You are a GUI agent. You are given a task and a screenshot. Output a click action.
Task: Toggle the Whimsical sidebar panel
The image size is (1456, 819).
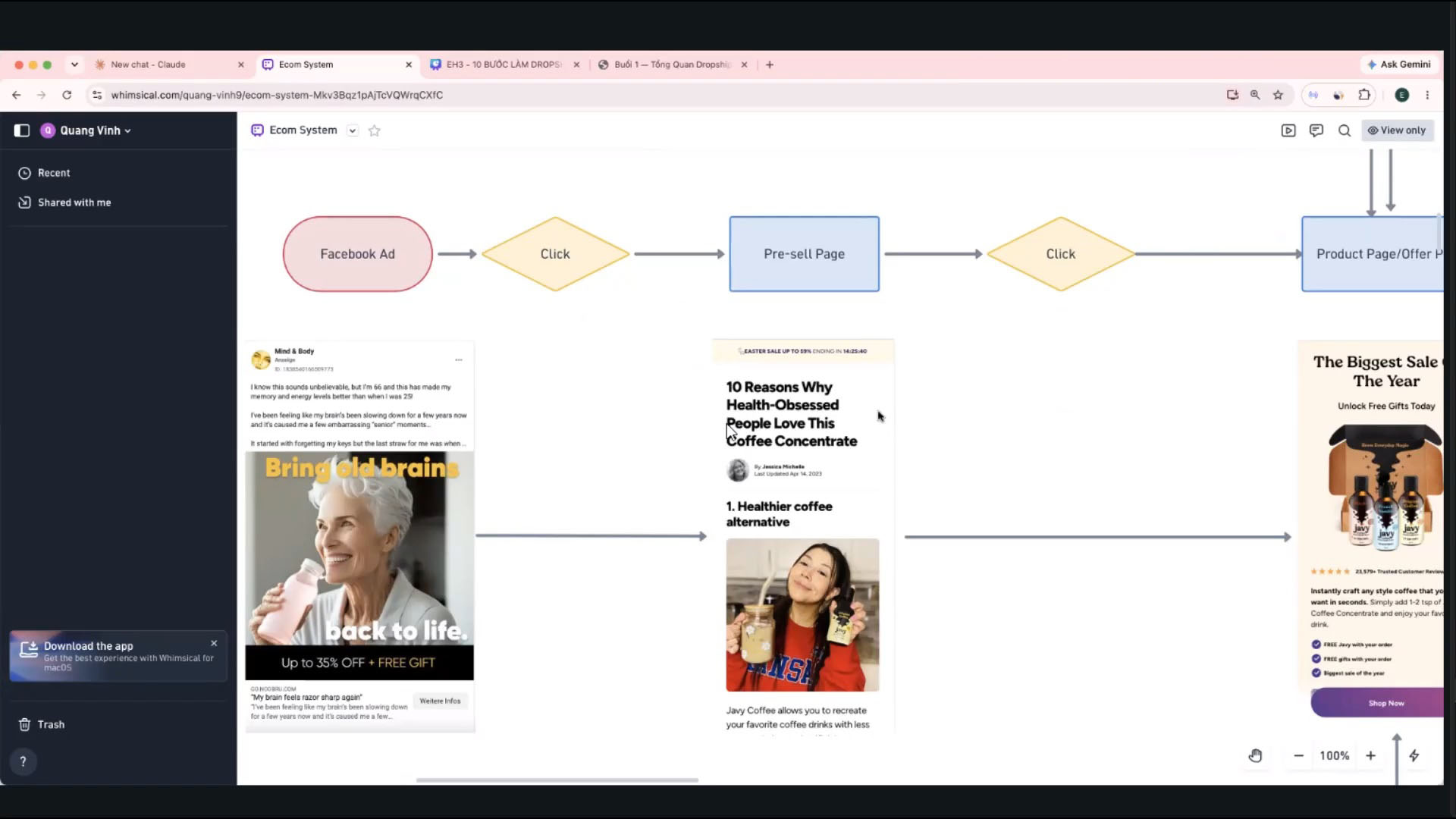coord(22,130)
